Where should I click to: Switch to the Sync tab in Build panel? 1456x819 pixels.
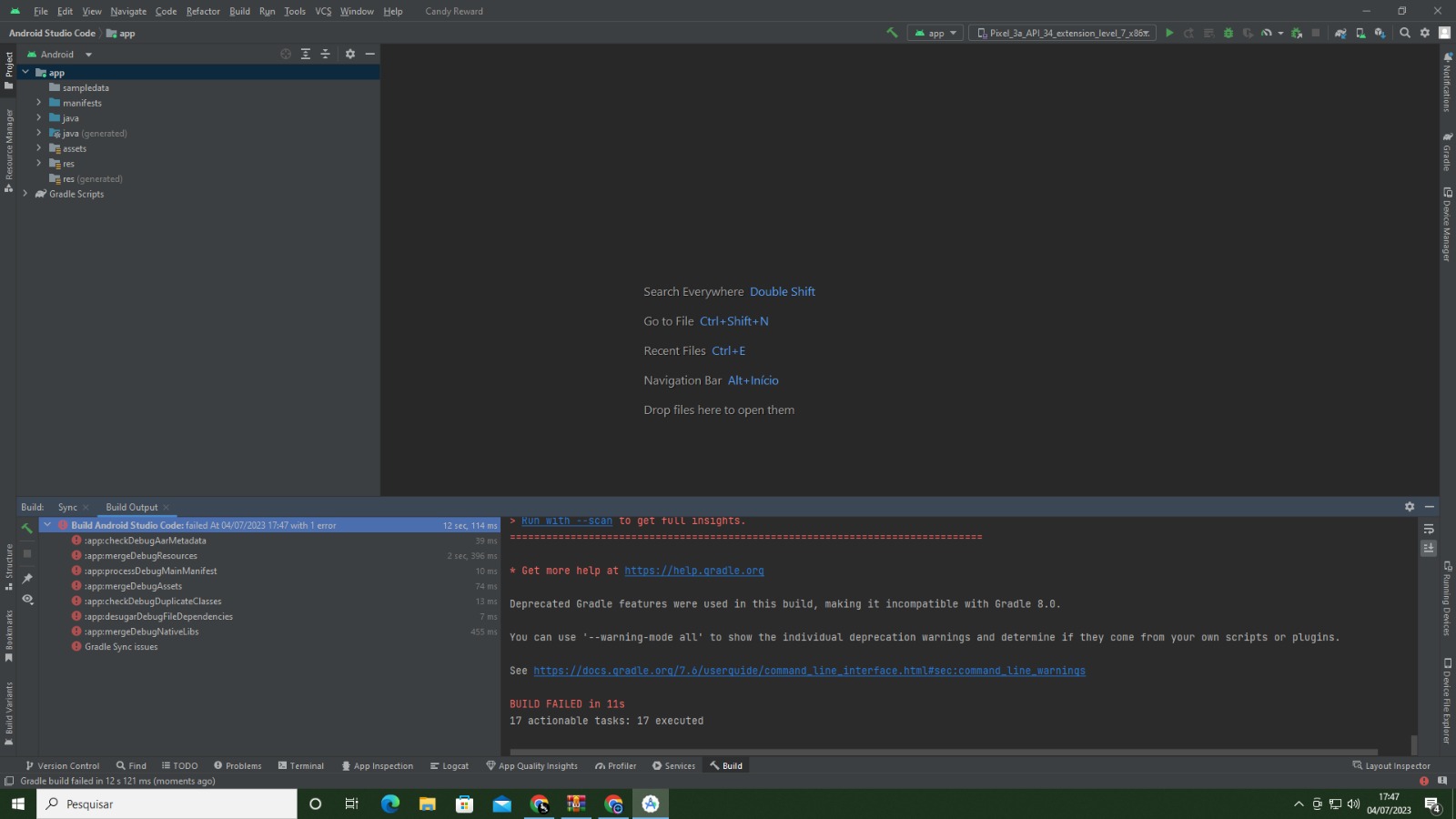67,507
